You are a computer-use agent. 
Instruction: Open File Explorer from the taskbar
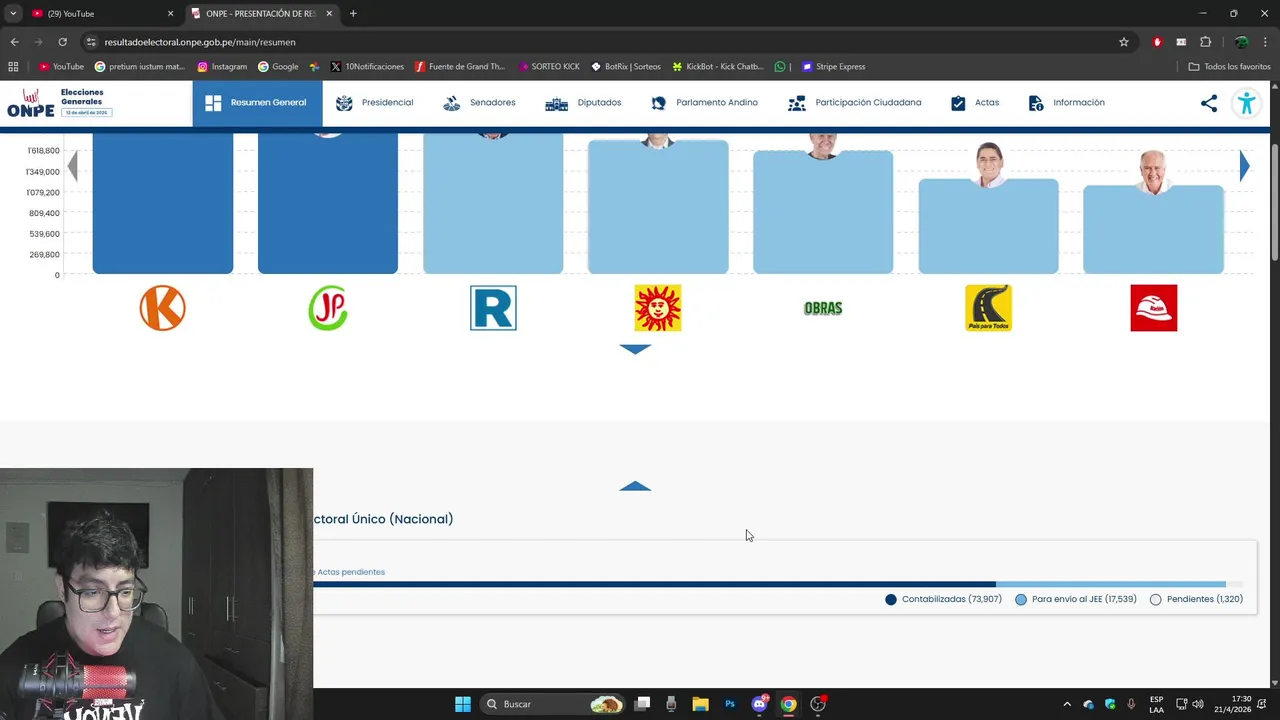(x=700, y=704)
